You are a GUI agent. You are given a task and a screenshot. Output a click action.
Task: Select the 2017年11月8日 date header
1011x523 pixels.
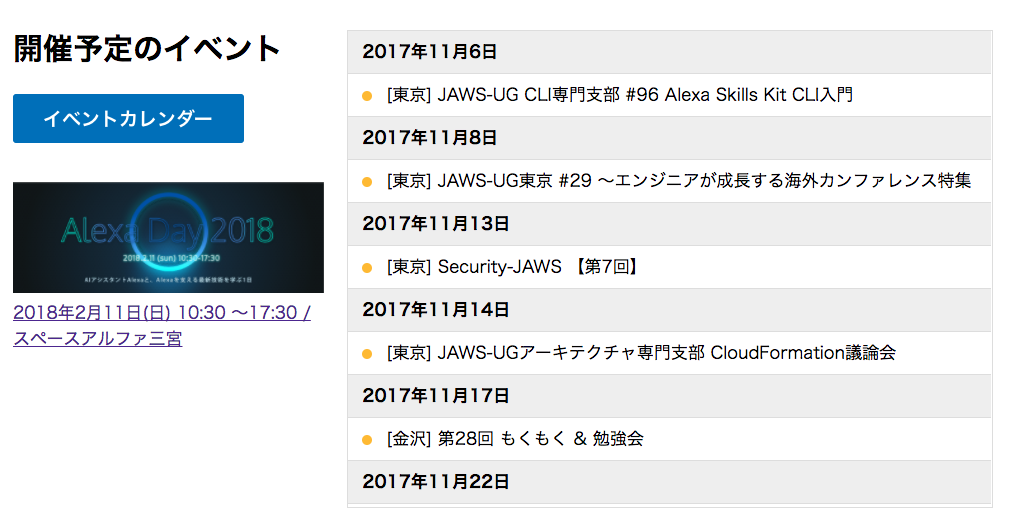[x=669, y=138]
